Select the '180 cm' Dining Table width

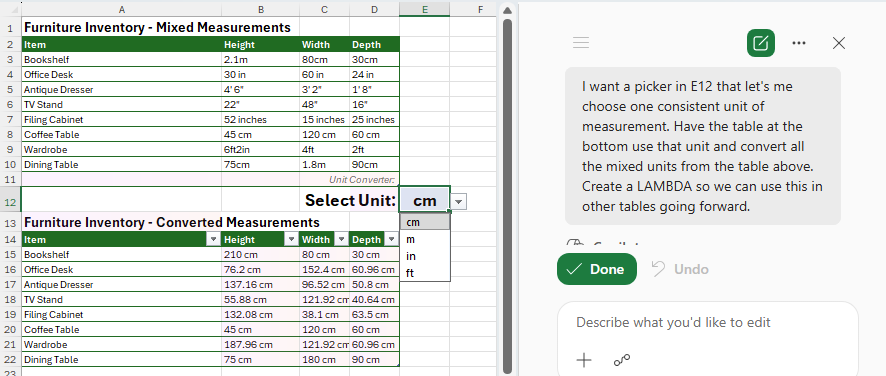(x=324, y=360)
